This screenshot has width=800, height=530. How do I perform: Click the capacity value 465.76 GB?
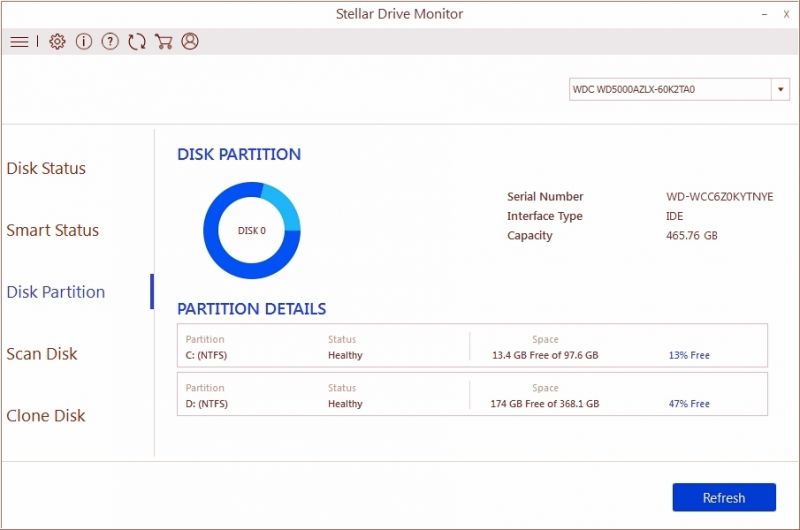click(691, 236)
